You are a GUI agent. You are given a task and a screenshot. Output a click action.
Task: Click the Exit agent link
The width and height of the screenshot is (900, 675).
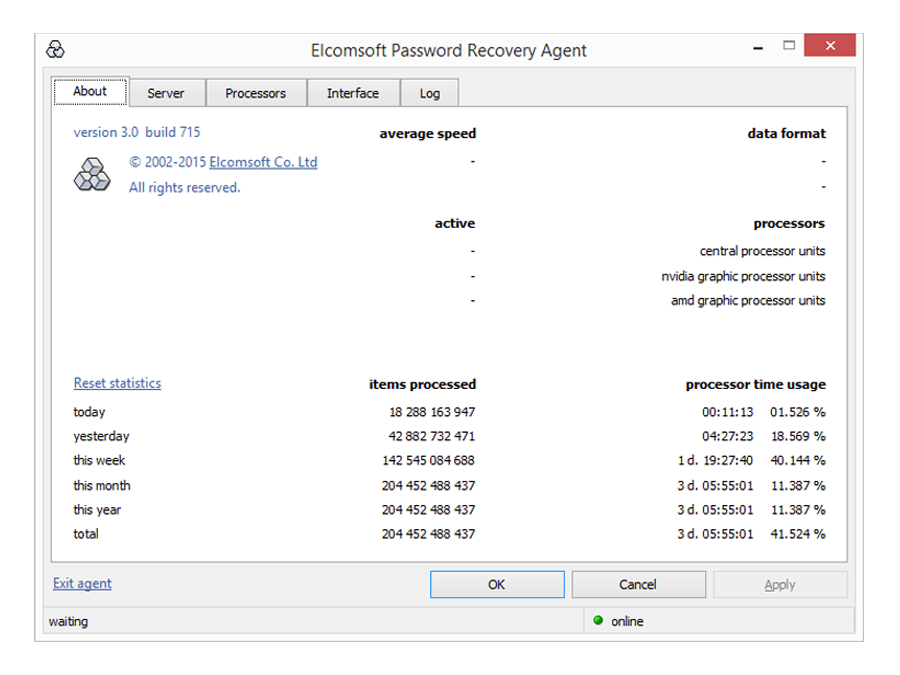point(82,583)
